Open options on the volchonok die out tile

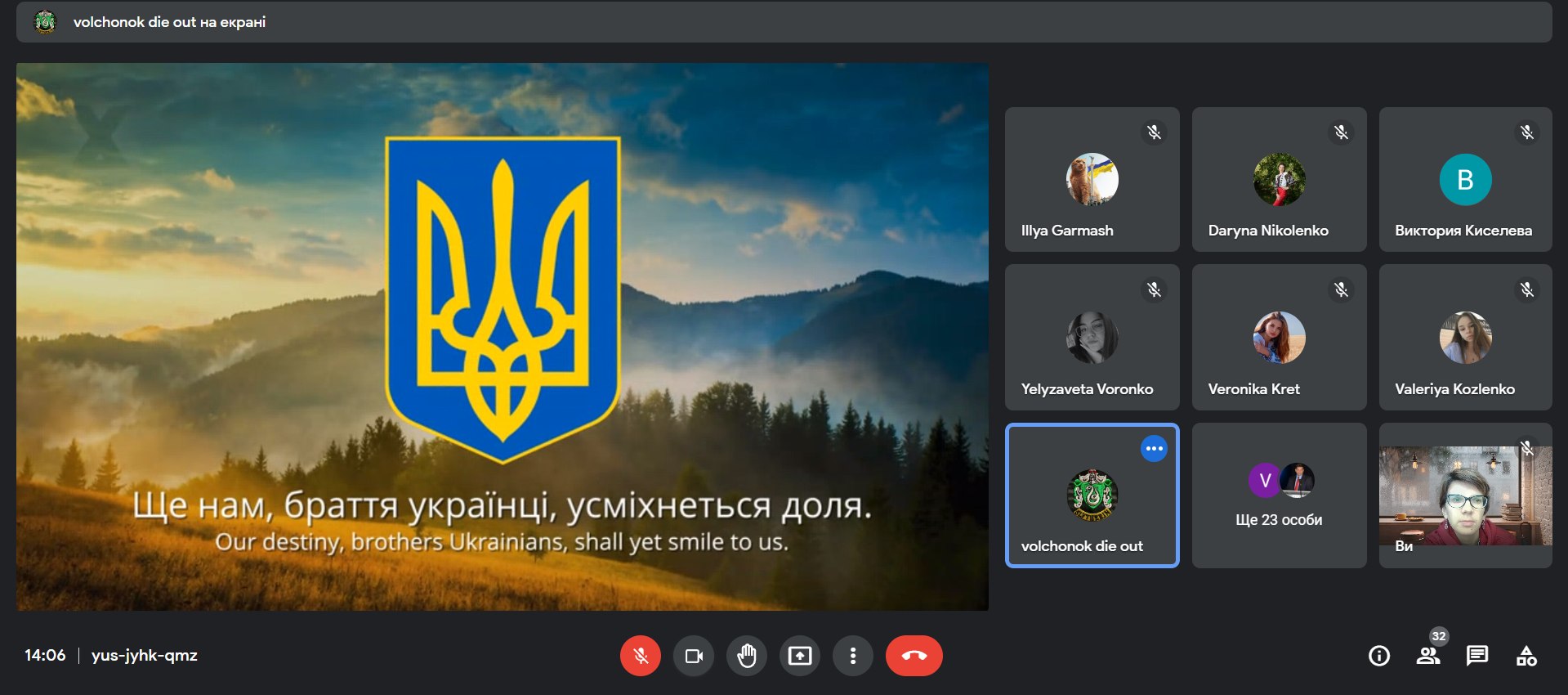1154,449
